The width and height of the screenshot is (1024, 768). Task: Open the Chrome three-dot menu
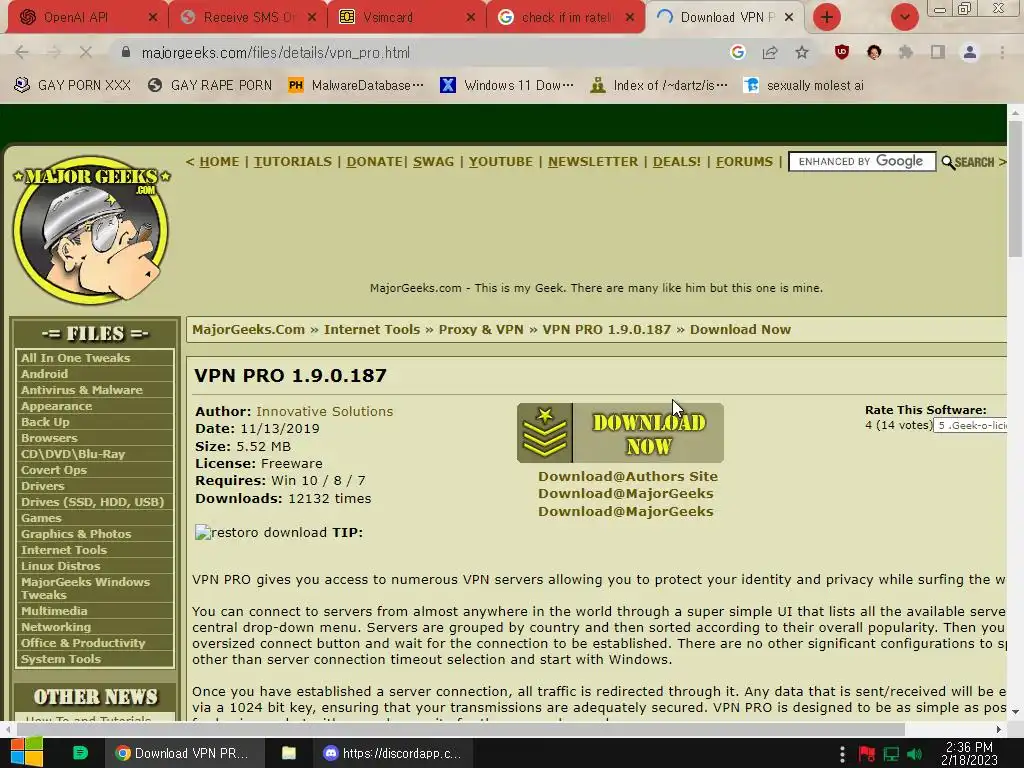coord(1002,52)
